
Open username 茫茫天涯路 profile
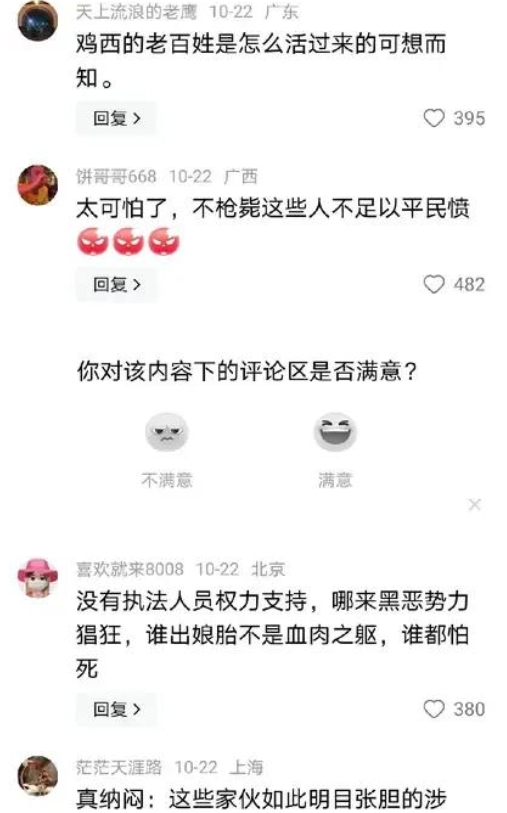[x=119, y=767]
